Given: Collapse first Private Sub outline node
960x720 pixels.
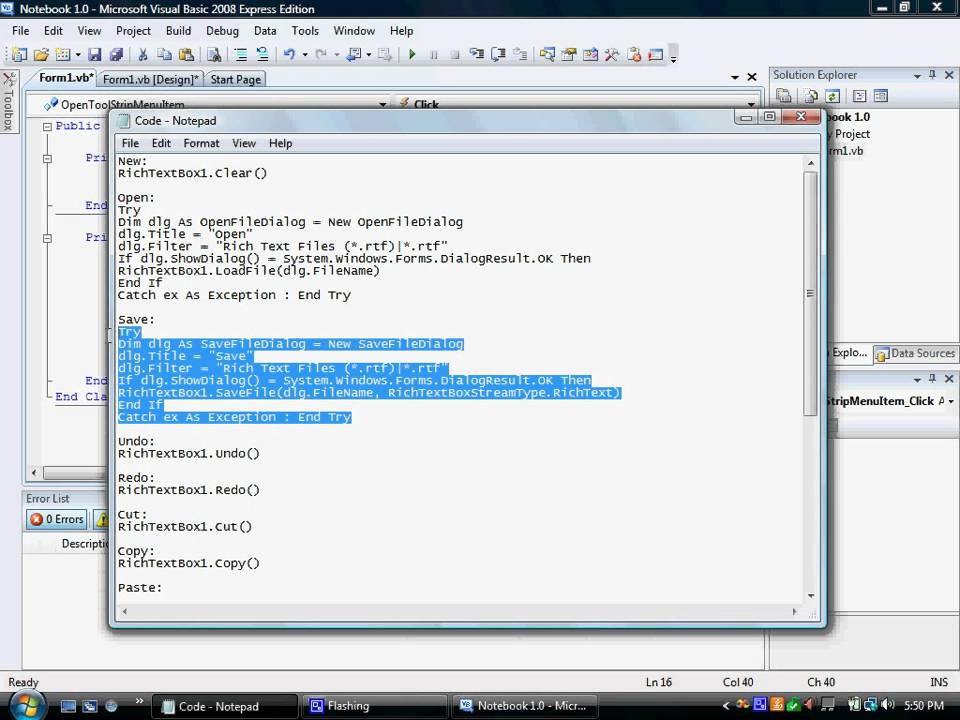Looking at the screenshot, I should click(x=47, y=159).
